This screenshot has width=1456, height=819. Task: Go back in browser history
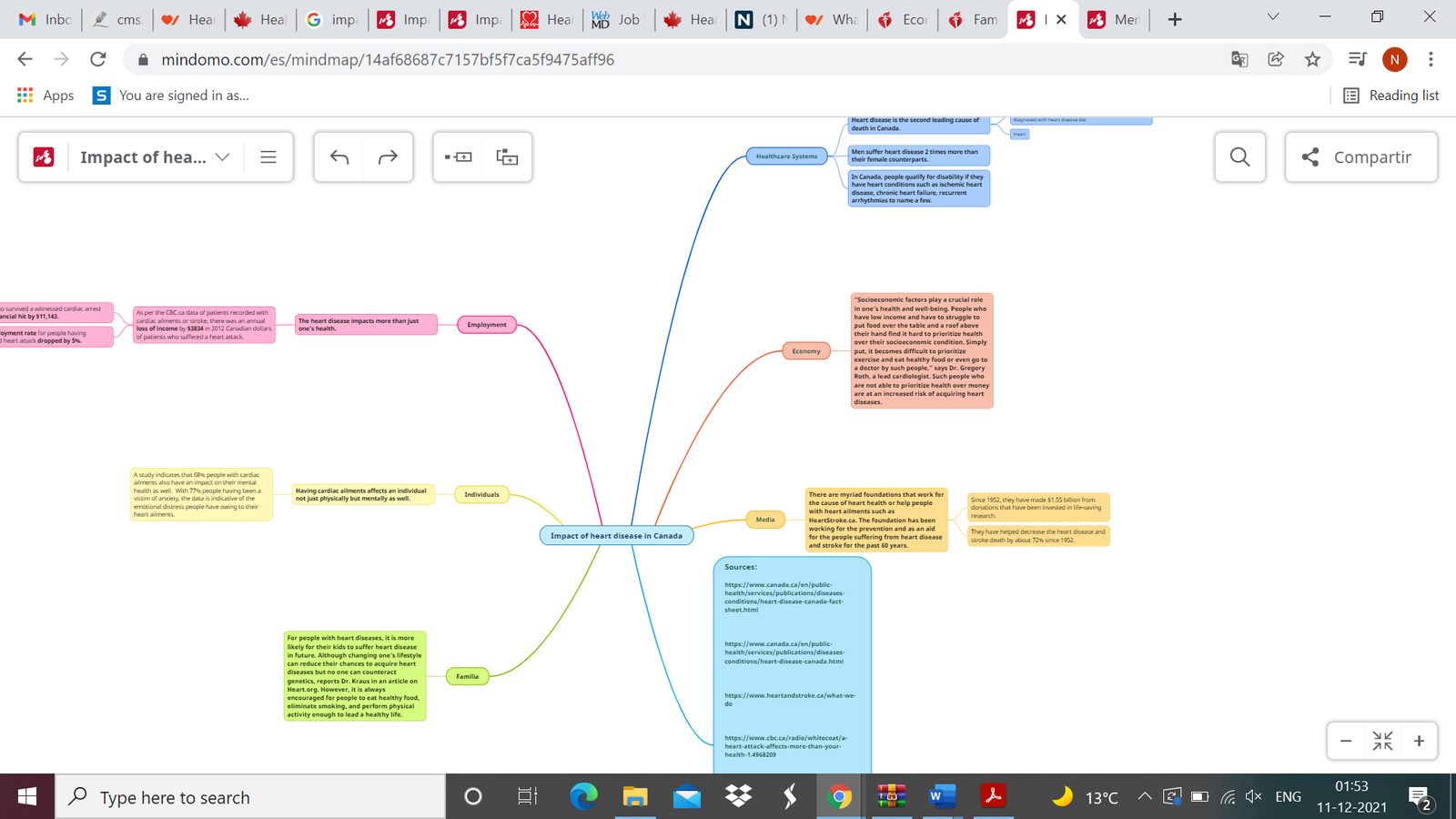coord(25,59)
